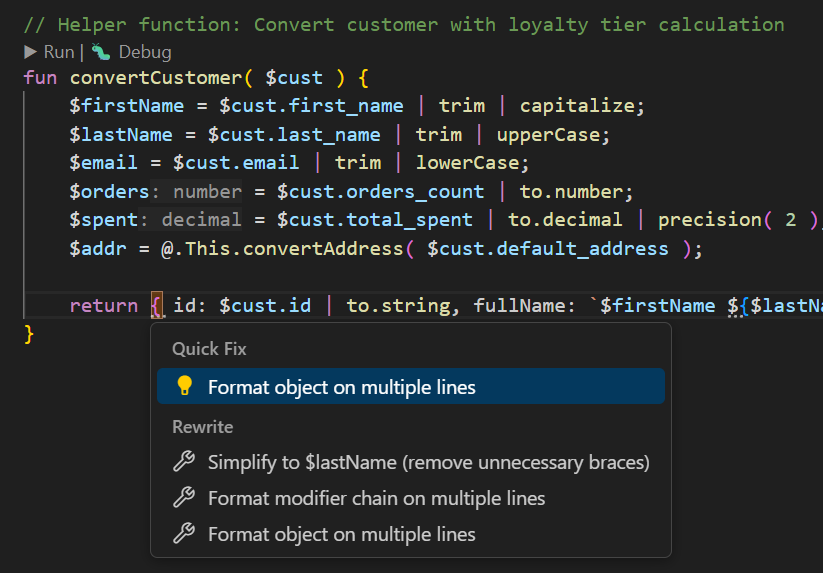Click the to.number modifier
This screenshot has width=823, height=573.
click(x=571, y=192)
